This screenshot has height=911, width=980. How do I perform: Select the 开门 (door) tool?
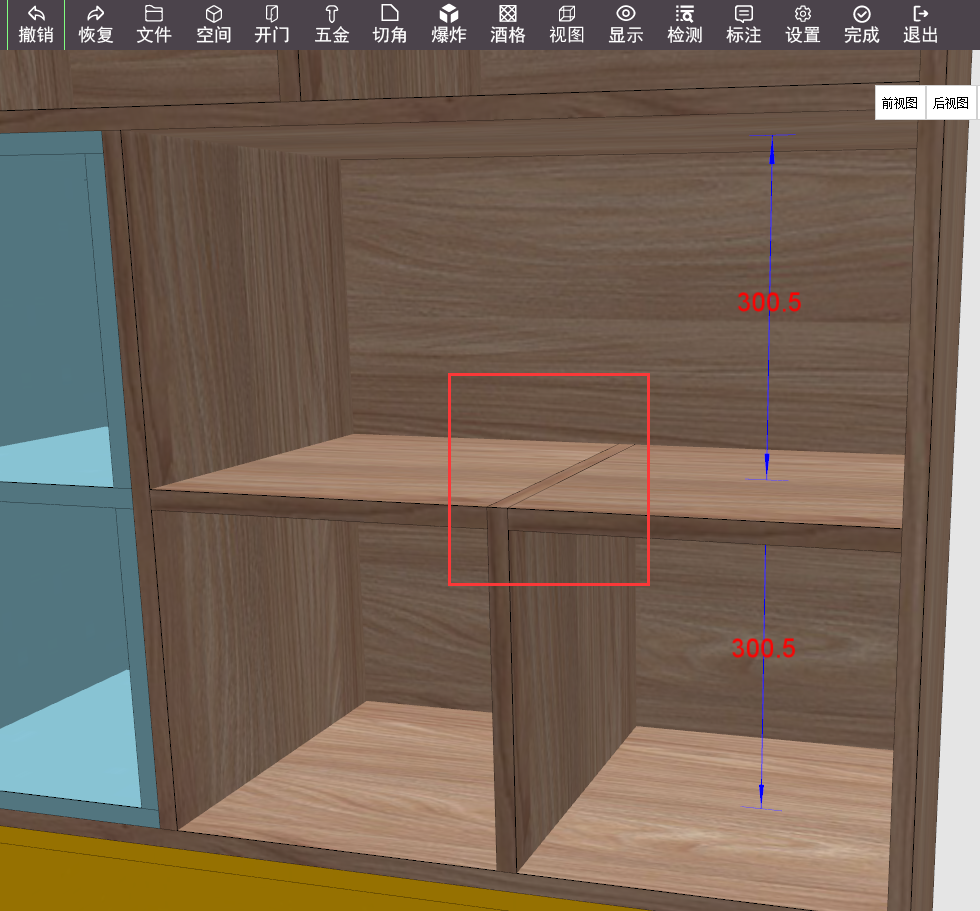pyautogui.click(x=272, y=24)
